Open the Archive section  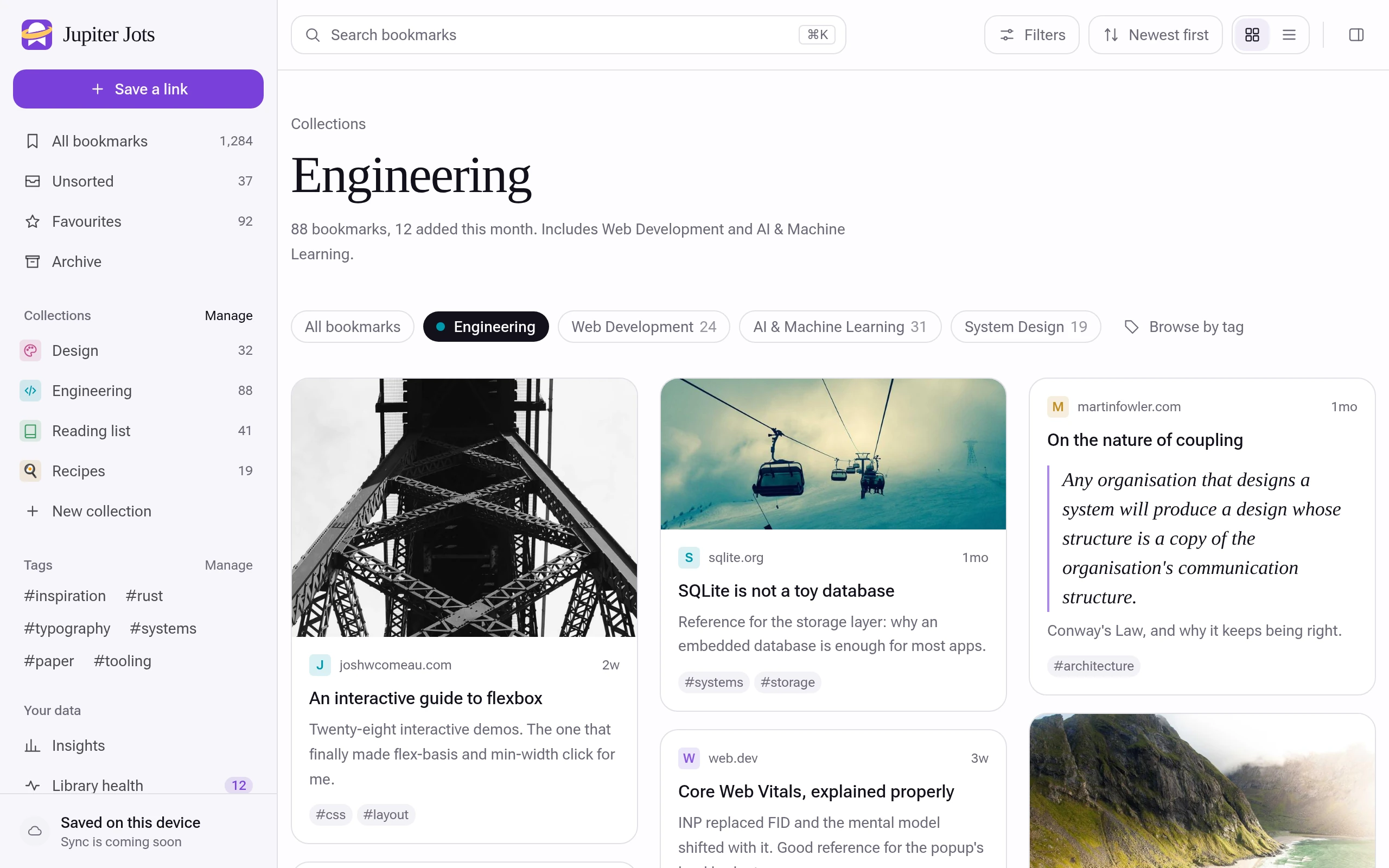(138, 262)
